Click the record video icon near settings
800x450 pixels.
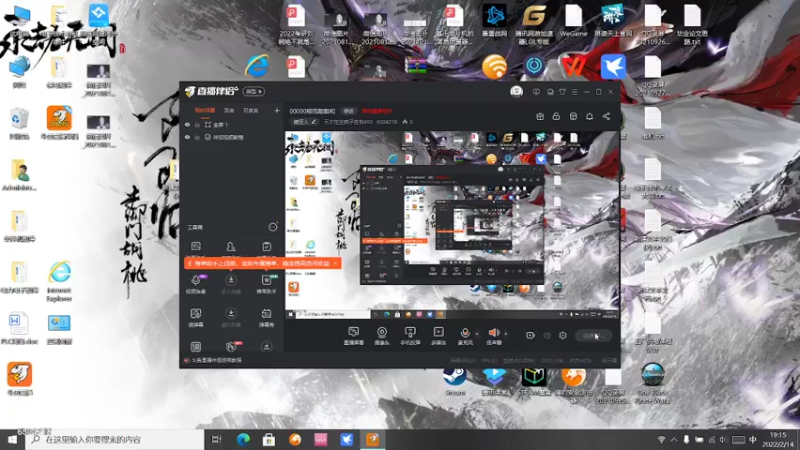pos(530,335)
